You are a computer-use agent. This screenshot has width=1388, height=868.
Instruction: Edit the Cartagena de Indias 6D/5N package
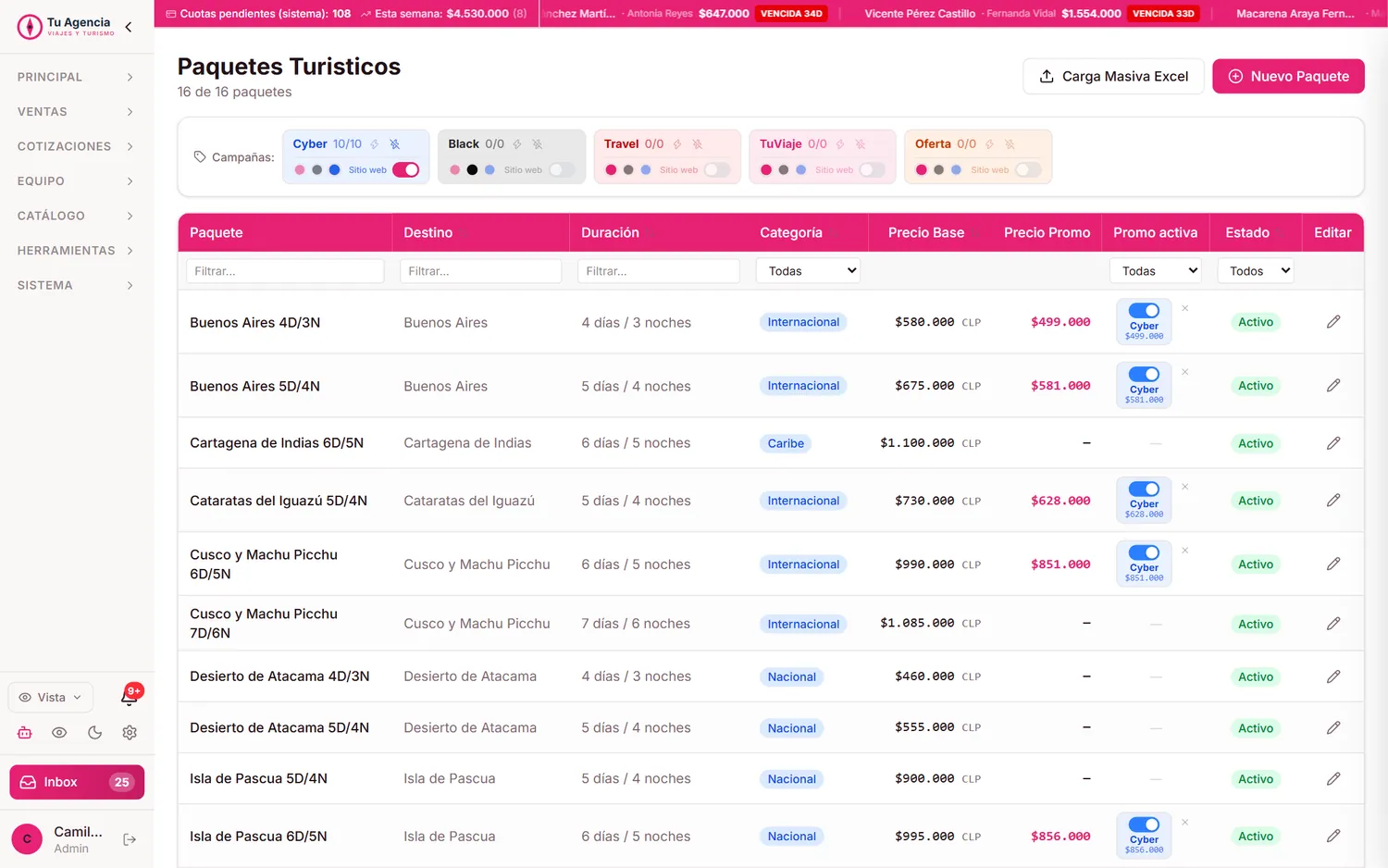(1333, 443)
